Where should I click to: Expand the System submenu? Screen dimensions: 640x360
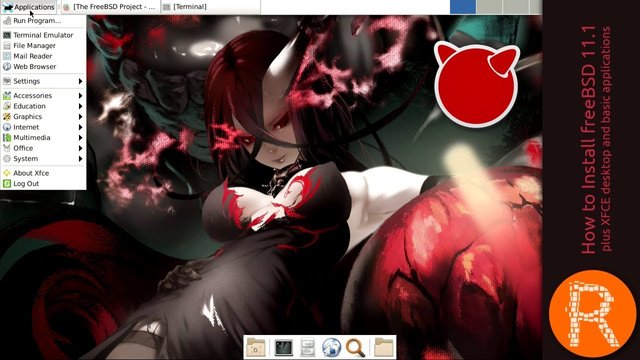43,159
